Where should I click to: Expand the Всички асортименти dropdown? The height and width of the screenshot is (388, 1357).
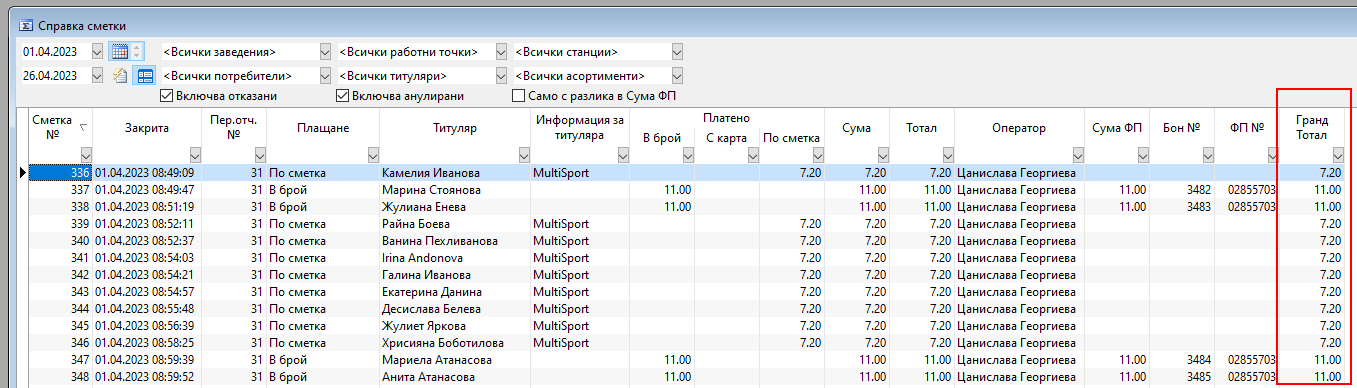pyautogui.click(x=677, y=75)
